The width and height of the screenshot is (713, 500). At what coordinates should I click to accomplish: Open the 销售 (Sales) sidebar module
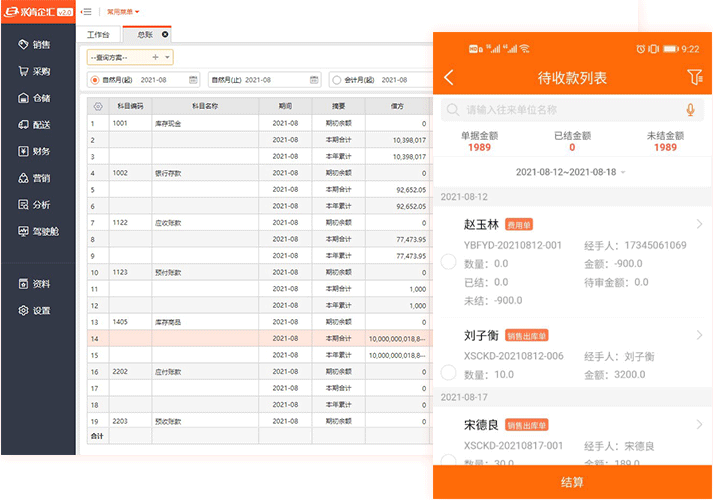pyautogui.click(x=35, y=45)
